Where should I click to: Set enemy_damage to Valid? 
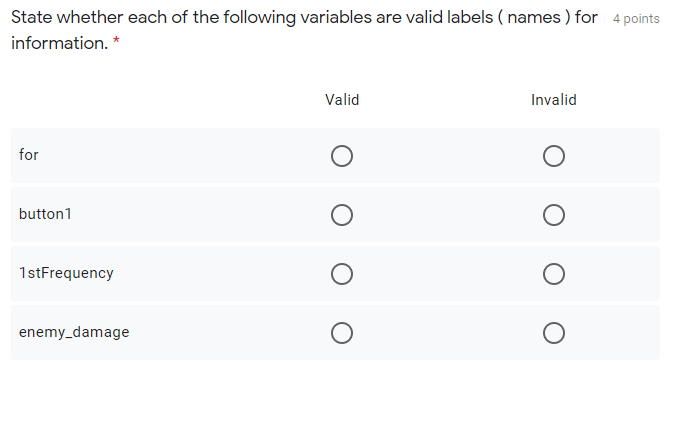(x=342, y=332)
